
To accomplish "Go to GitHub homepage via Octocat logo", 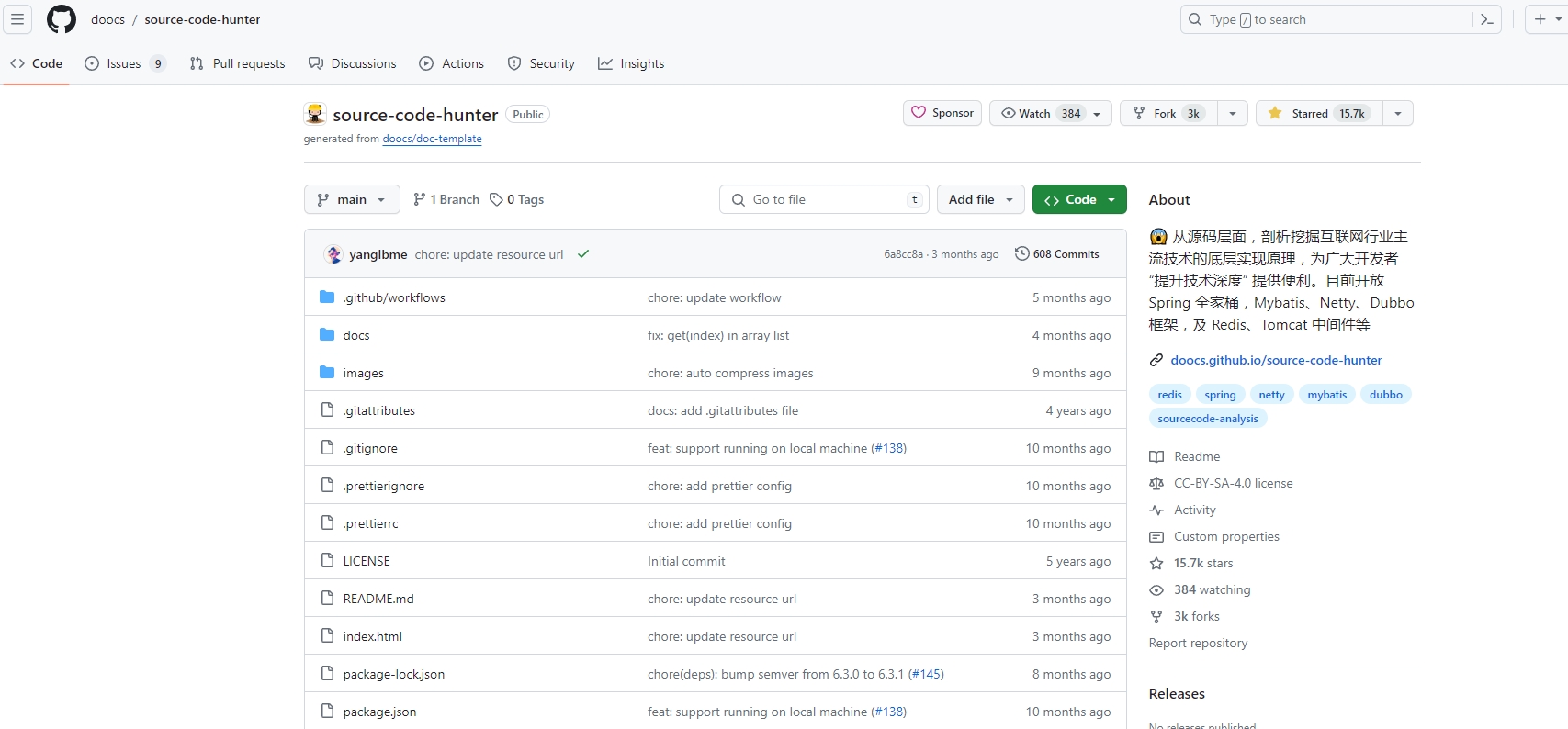I will (62, 19).
